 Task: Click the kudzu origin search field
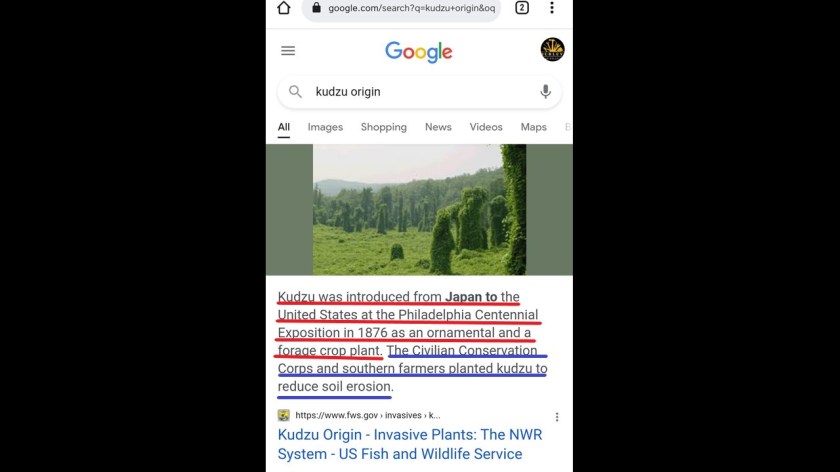[x=419, y=92]
